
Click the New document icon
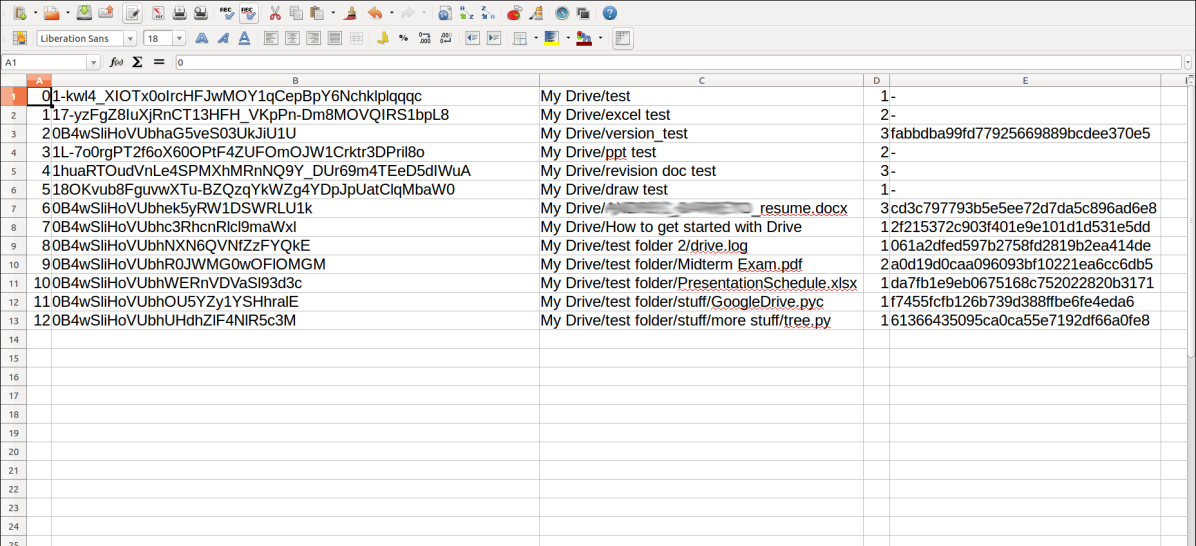pyautogui.click(x=21, y=13)
